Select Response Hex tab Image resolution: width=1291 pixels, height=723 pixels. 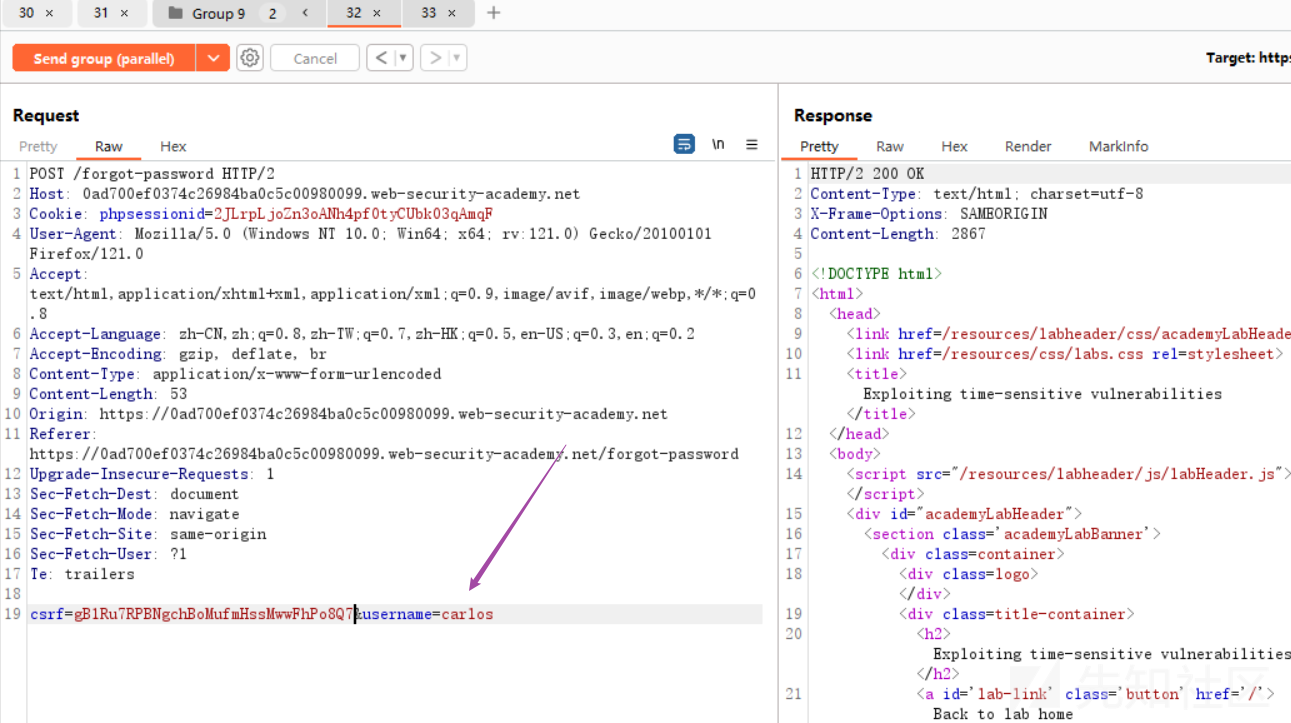[x=954, y=146]
